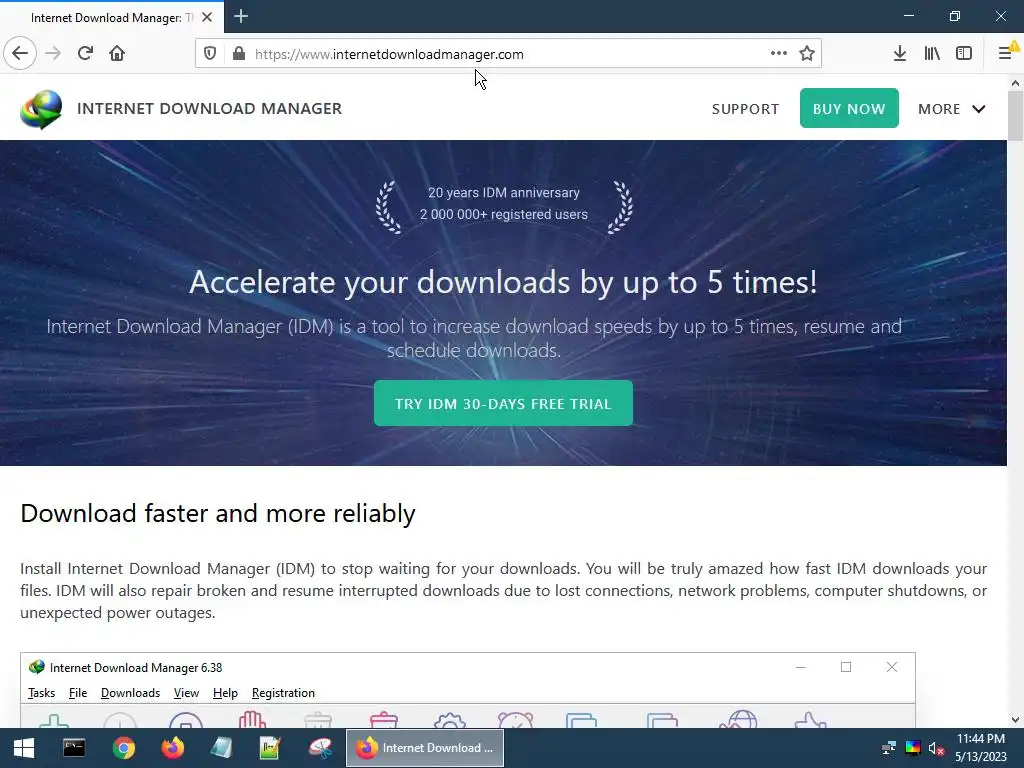
Task: Open the green notepad taskbar app
Action: point(270,748)
